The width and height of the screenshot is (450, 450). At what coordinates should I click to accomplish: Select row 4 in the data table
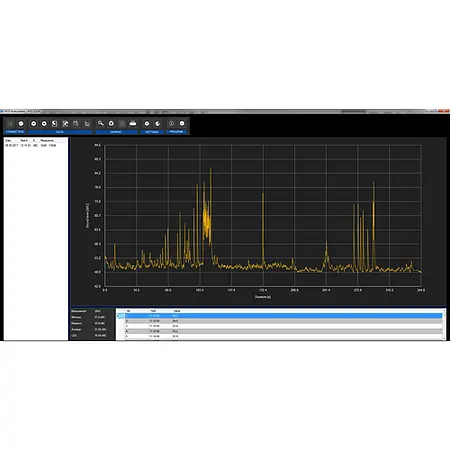[284, 331]
